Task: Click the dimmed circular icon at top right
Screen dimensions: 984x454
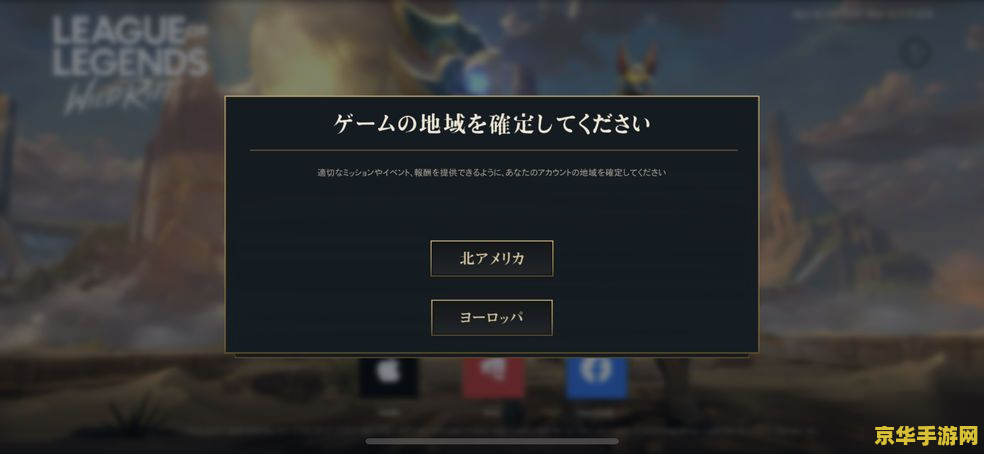Action: (x=916, y=53)
